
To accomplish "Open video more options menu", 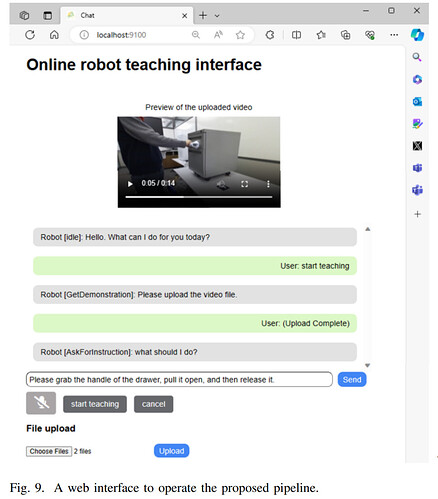I will click(x=268, y=184).
